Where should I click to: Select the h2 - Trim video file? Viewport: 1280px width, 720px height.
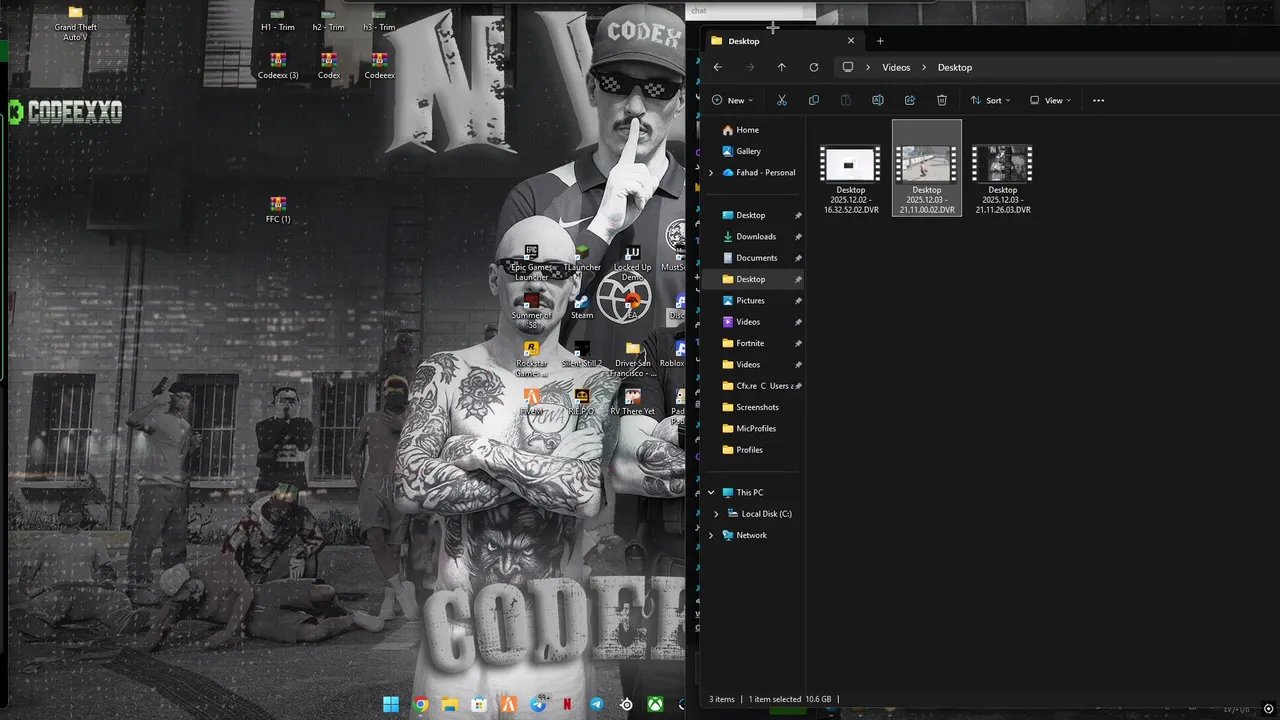pyautogui.click(x=329, y=20)
